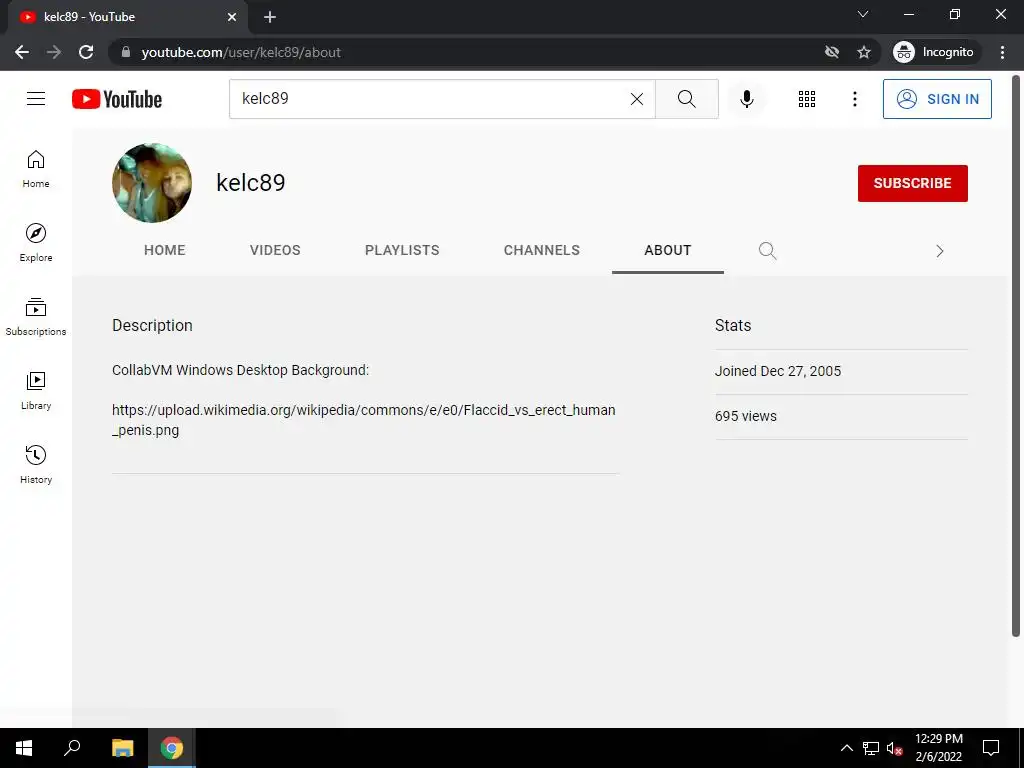1024x768 pixels.
Task: Click the third-party cookies blocked eye icon
Action: click(832, 52)
